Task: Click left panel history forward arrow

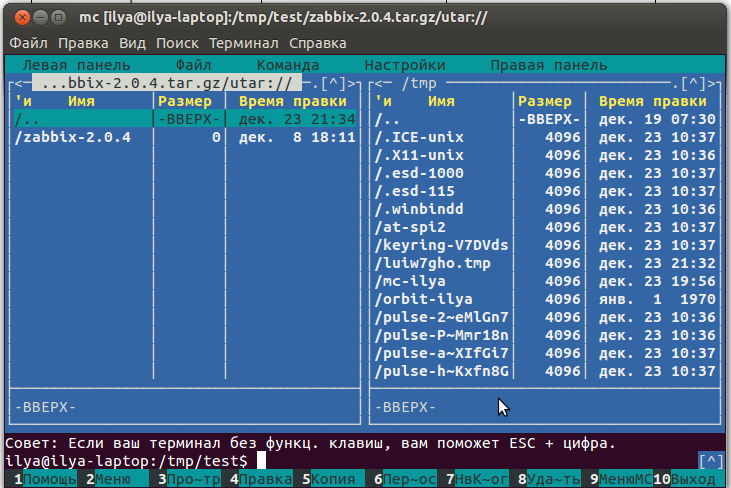Action: coord(351,83)
